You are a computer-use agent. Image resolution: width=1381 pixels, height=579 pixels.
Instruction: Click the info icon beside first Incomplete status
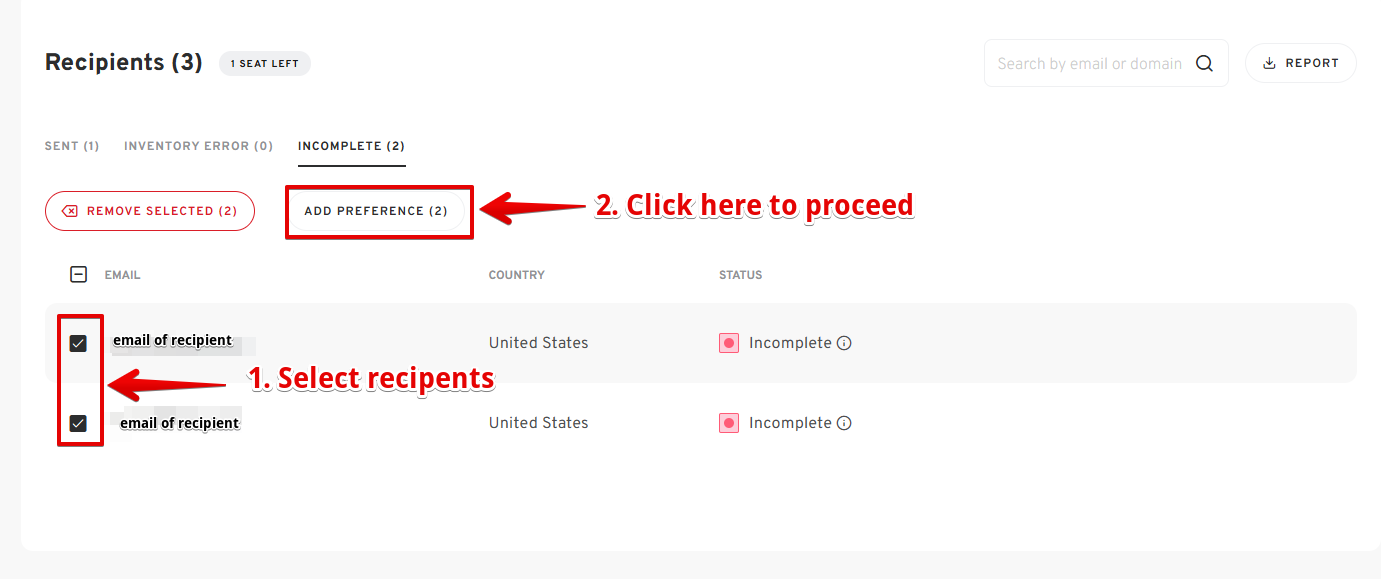[844, 343]
